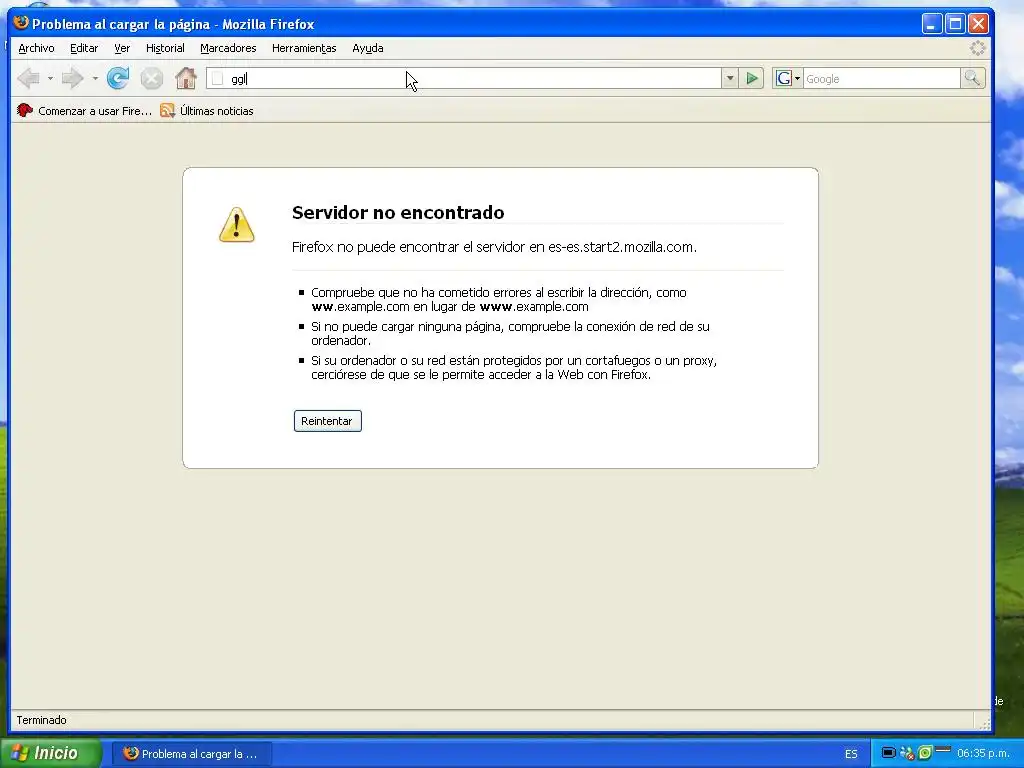Image resolution: width=1024 pixels, height=768 pixels.
Task: Minimize the Firefox window
Action: (x=932, y=24)
